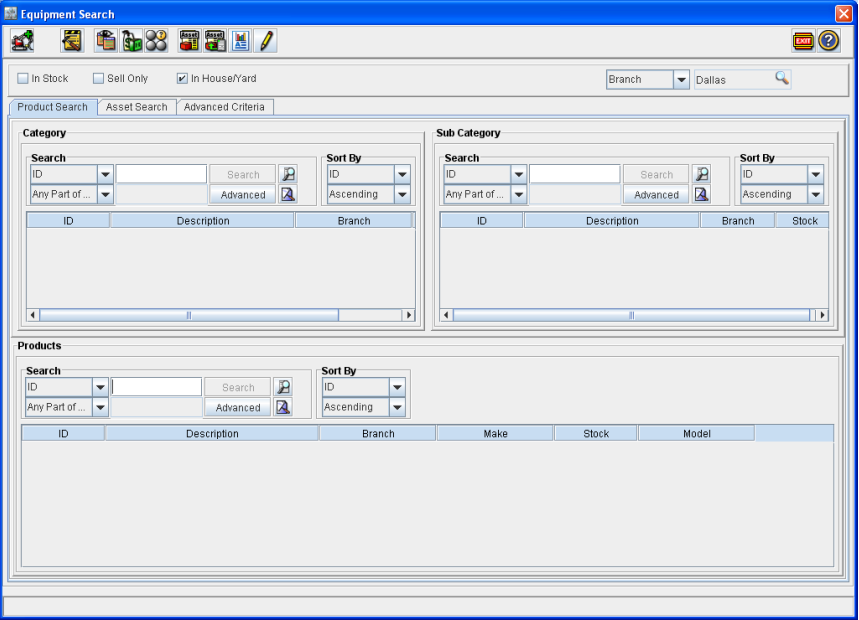The width and height of the screenshot is (859, 620).
Task: Open Advanced Criteria tab
Action: [x=224, y=107]
